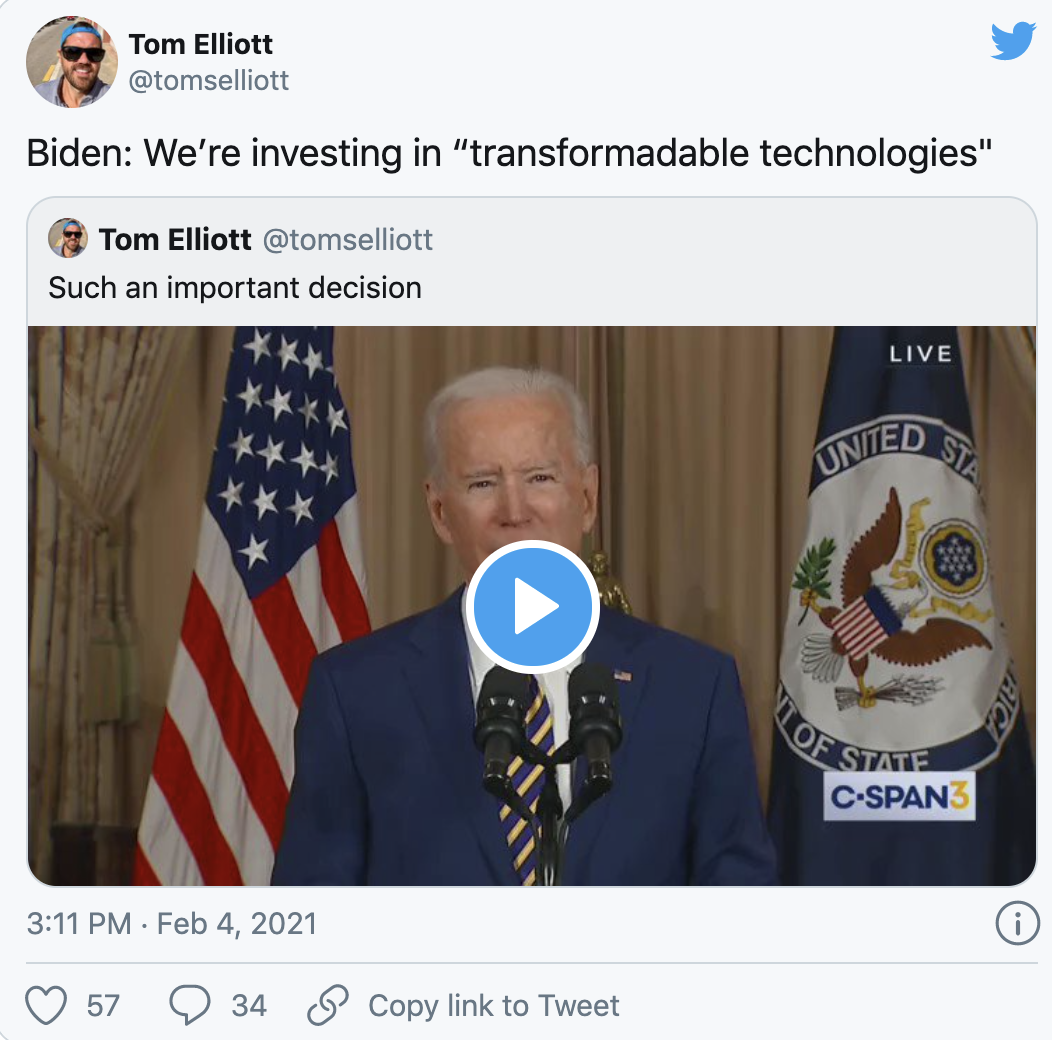
Task: Open the 3:11 PM · Feb 4, 2021 timestamp
Action: click(x=172, y=924)
